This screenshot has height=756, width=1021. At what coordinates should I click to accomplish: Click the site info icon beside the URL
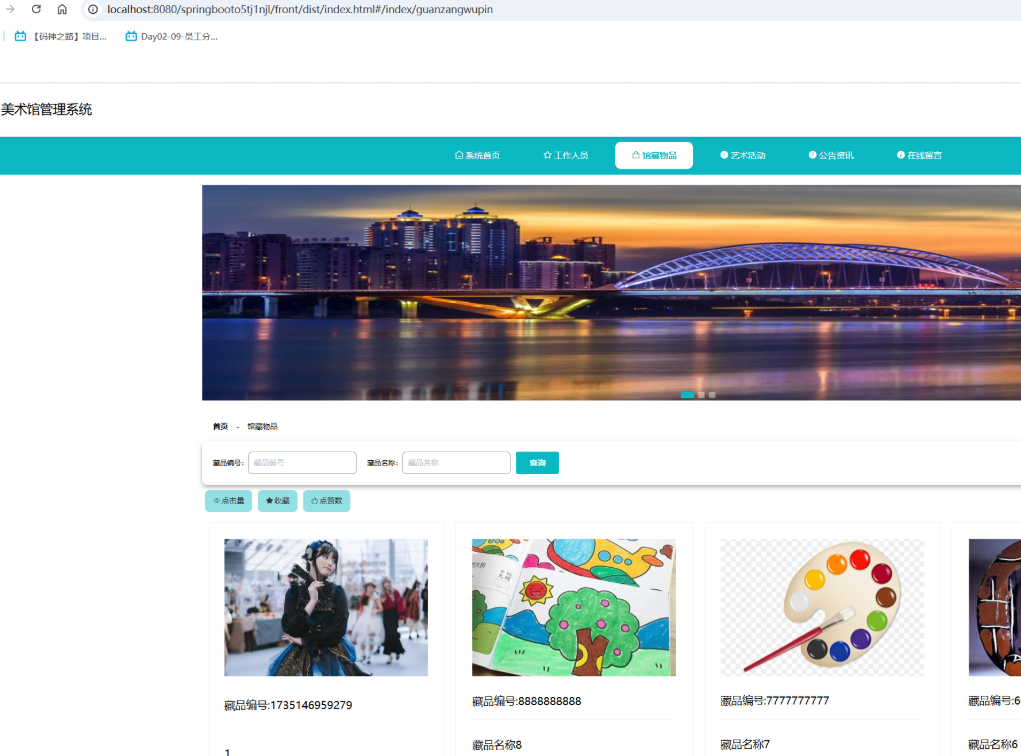[93, 9]
